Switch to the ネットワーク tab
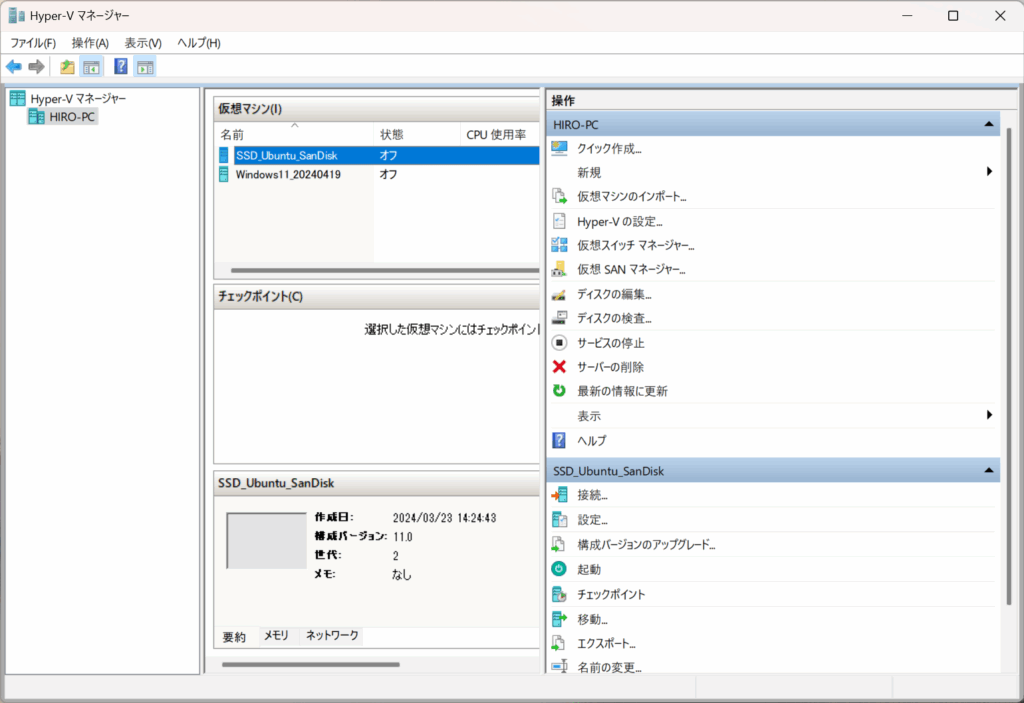The image size is (1024, 703). click(x=332, y=636)
